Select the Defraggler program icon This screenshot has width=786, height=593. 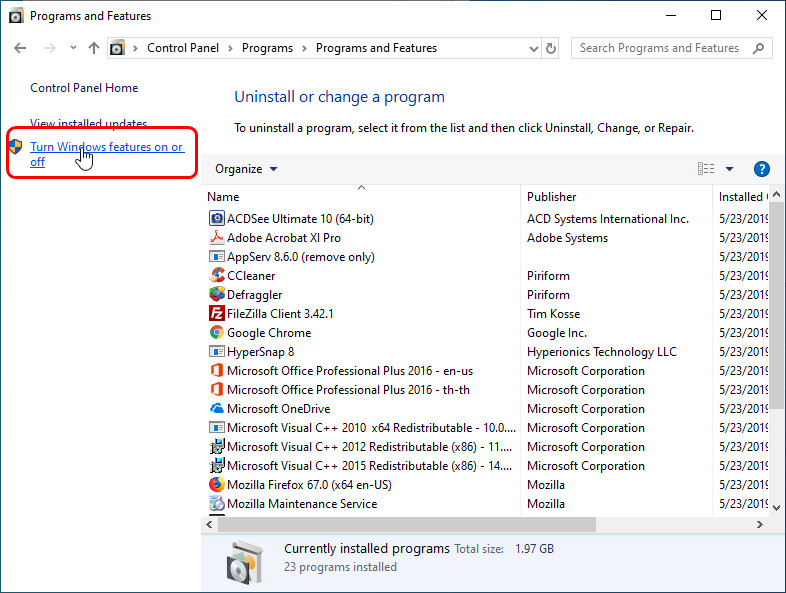pyautogui.click(x=217, y=295)
